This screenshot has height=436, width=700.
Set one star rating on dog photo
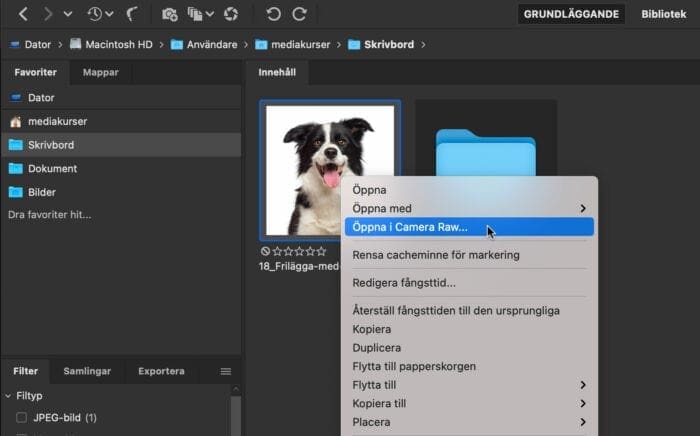click(277, 251)
